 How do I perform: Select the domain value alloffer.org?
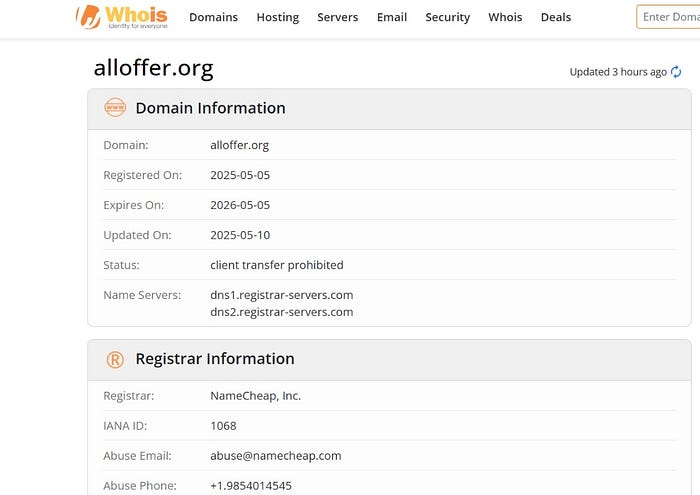[240, 146]
